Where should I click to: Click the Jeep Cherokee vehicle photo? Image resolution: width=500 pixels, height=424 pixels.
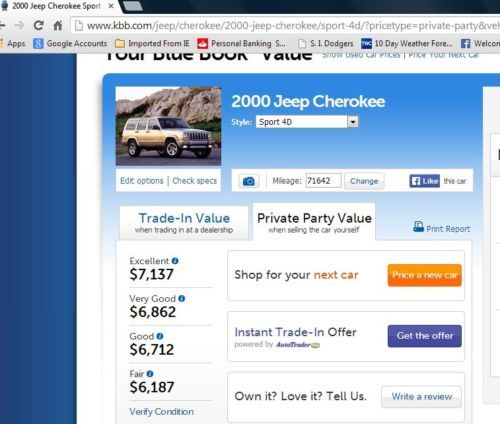click(x=168, y=126)
